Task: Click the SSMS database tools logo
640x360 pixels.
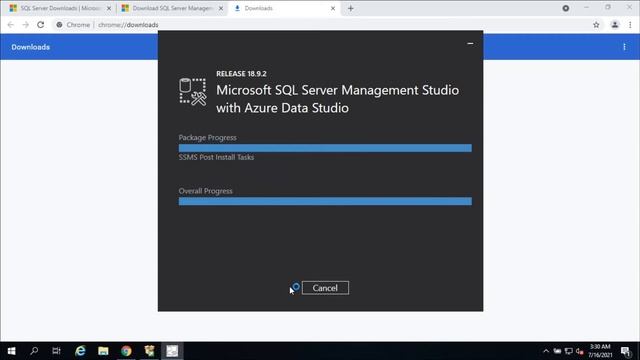Action: click(x=193, y=92)
